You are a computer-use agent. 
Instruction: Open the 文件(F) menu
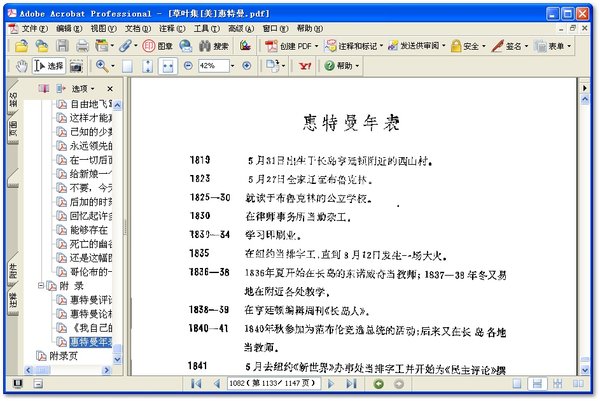(x=34, y=29)
